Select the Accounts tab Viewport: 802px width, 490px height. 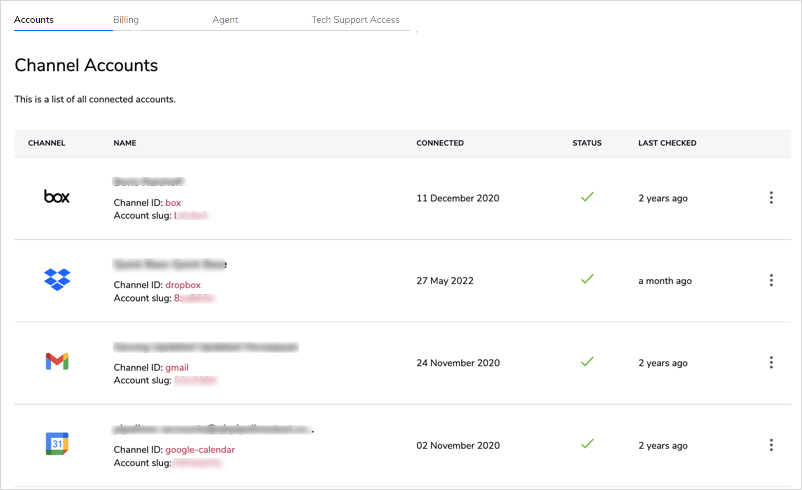[34, 19]
